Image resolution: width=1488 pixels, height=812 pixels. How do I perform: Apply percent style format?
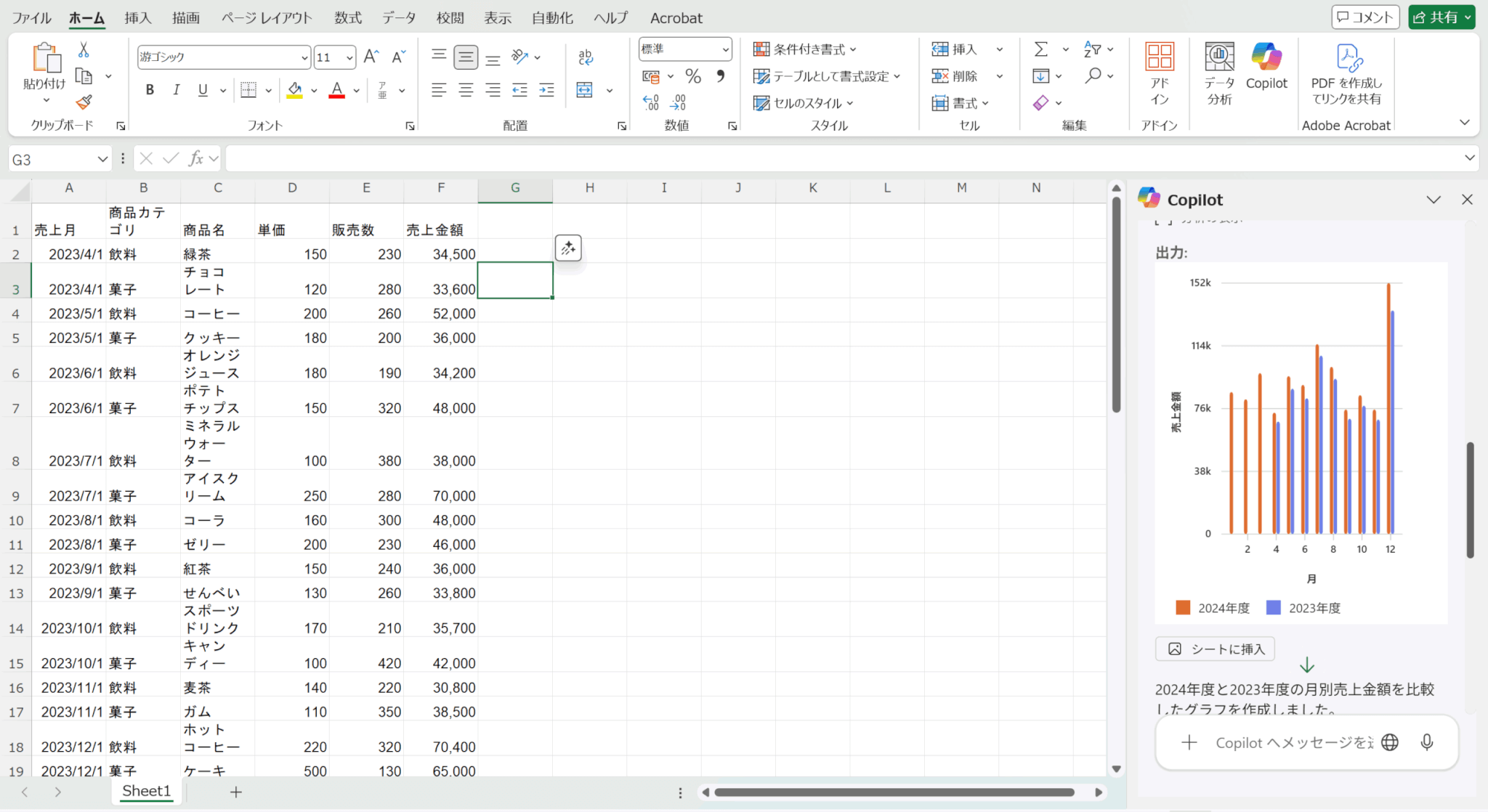point(693,76)
